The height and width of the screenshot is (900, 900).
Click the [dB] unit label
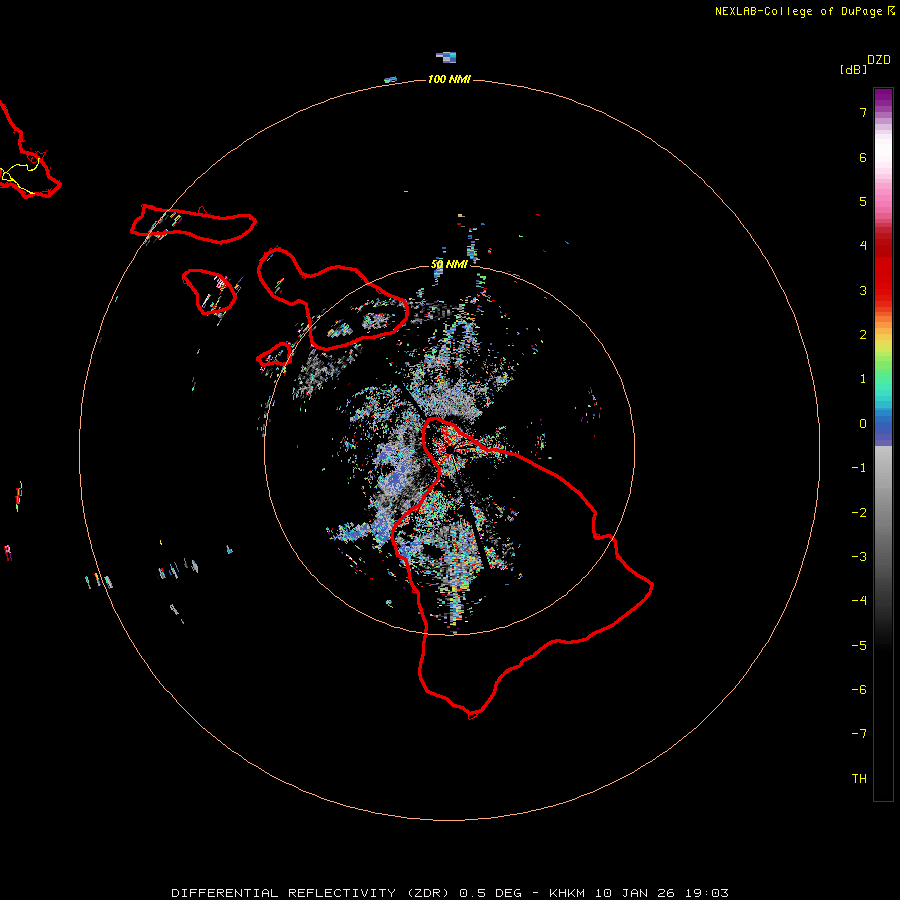pos(853,69)
